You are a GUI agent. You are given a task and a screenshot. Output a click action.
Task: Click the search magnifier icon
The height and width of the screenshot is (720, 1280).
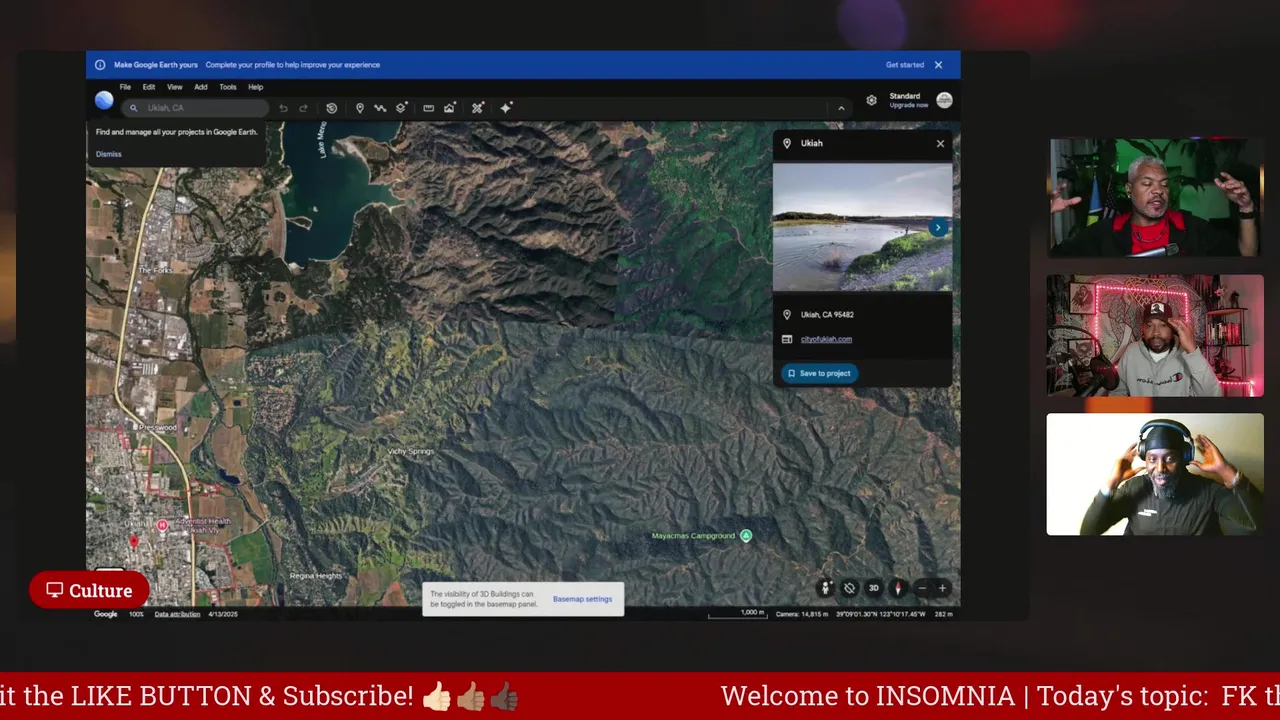[x=133, y=108]
